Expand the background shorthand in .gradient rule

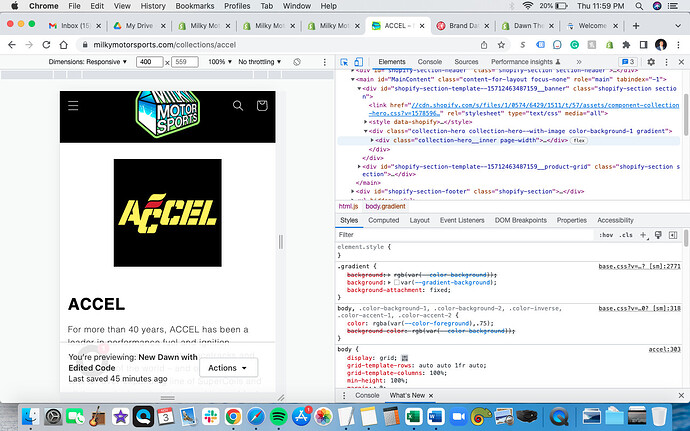[x=389, y=283]
